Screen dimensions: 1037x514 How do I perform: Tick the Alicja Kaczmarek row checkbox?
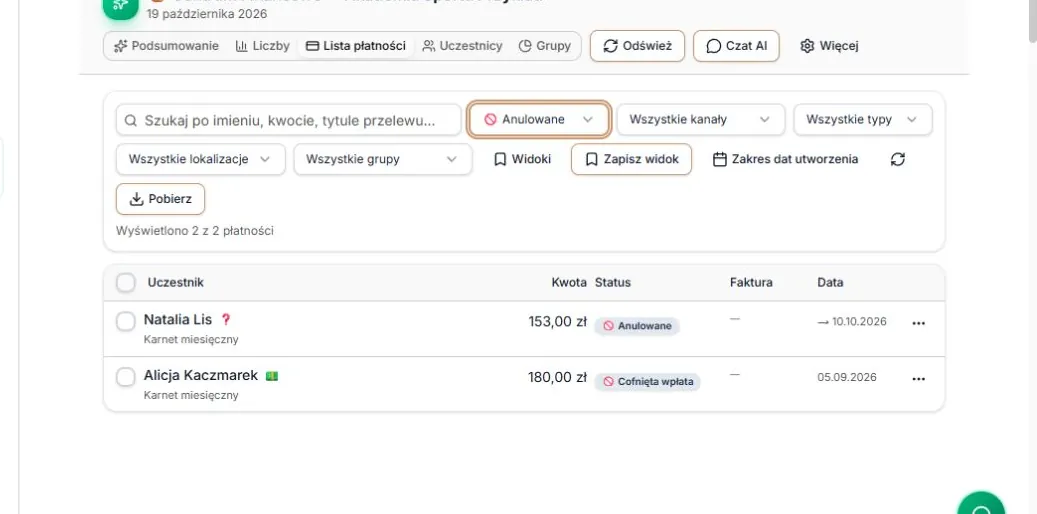[126, 377]
